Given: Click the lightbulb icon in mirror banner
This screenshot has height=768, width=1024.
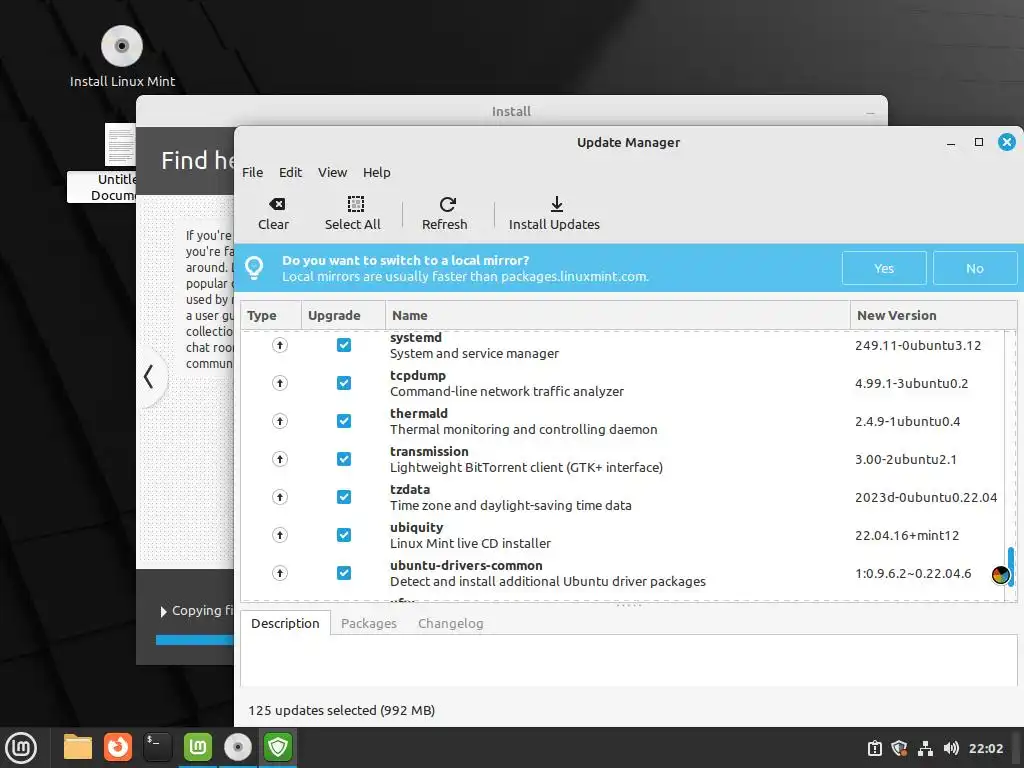Looking at the screenshot, I should (x=254, y=268).
